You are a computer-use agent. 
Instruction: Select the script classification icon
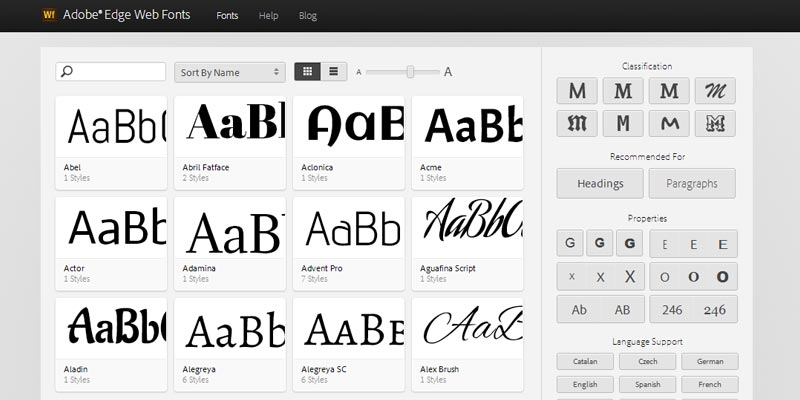tap(715, 92)
